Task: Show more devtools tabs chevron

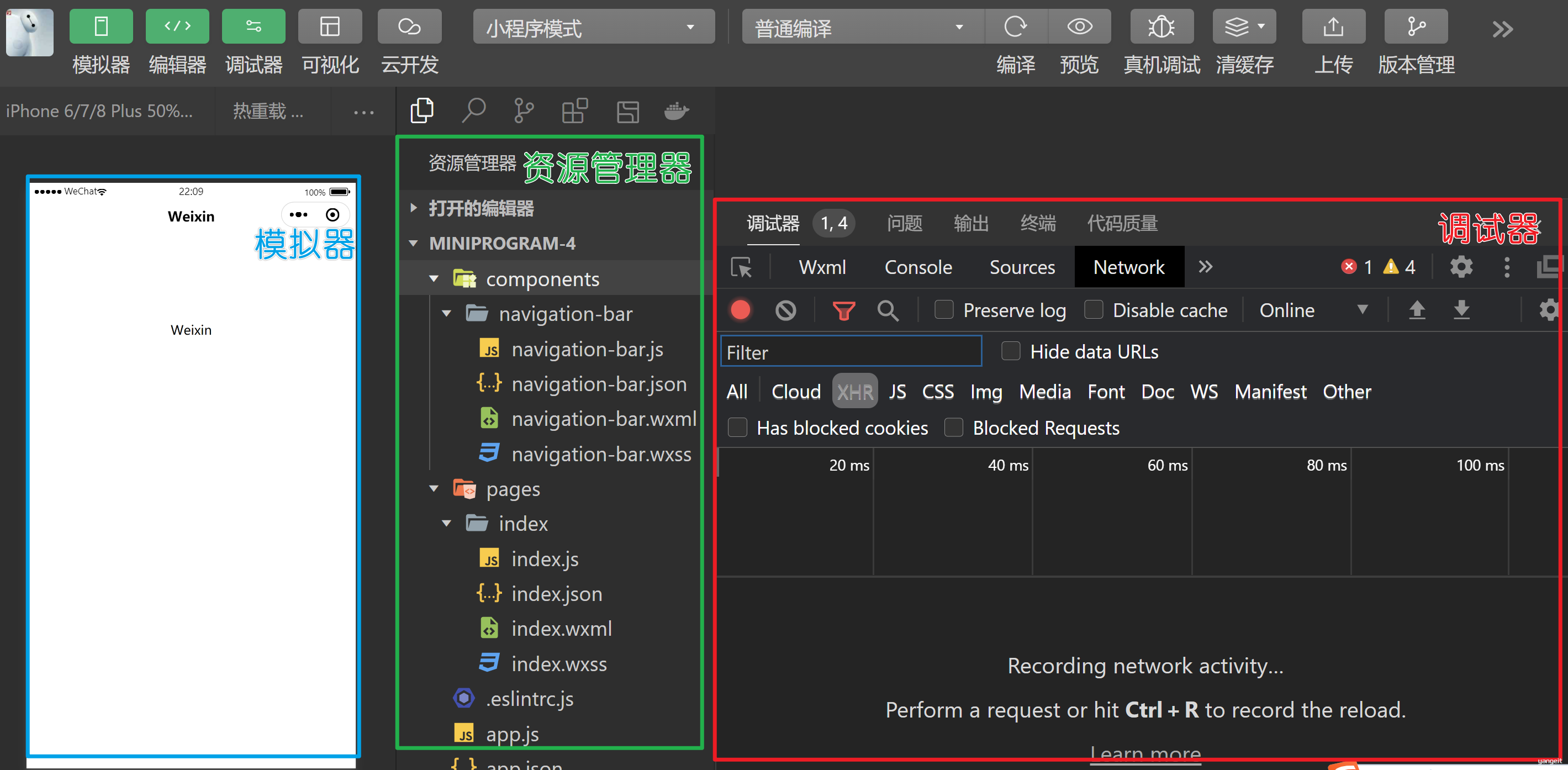Action: 1205,267
